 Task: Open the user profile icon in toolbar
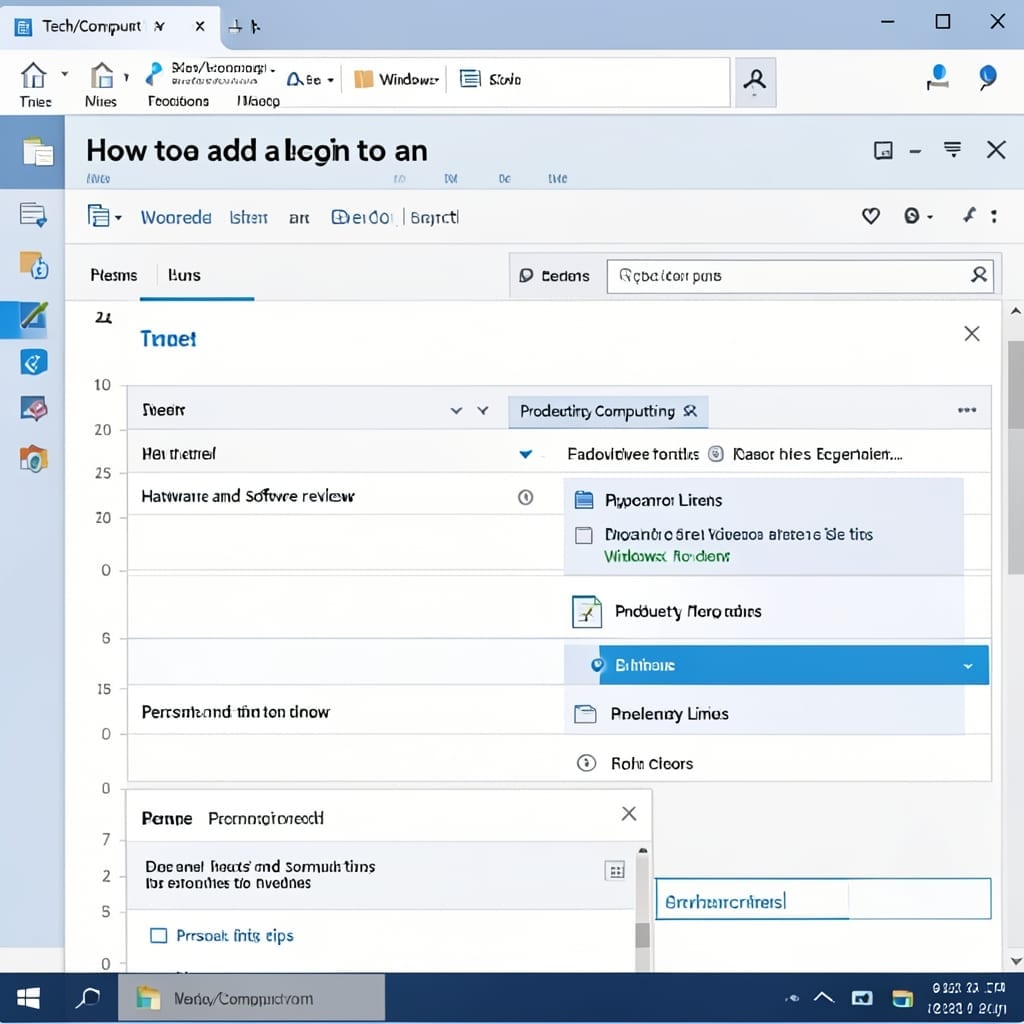[x=756, y=82]
